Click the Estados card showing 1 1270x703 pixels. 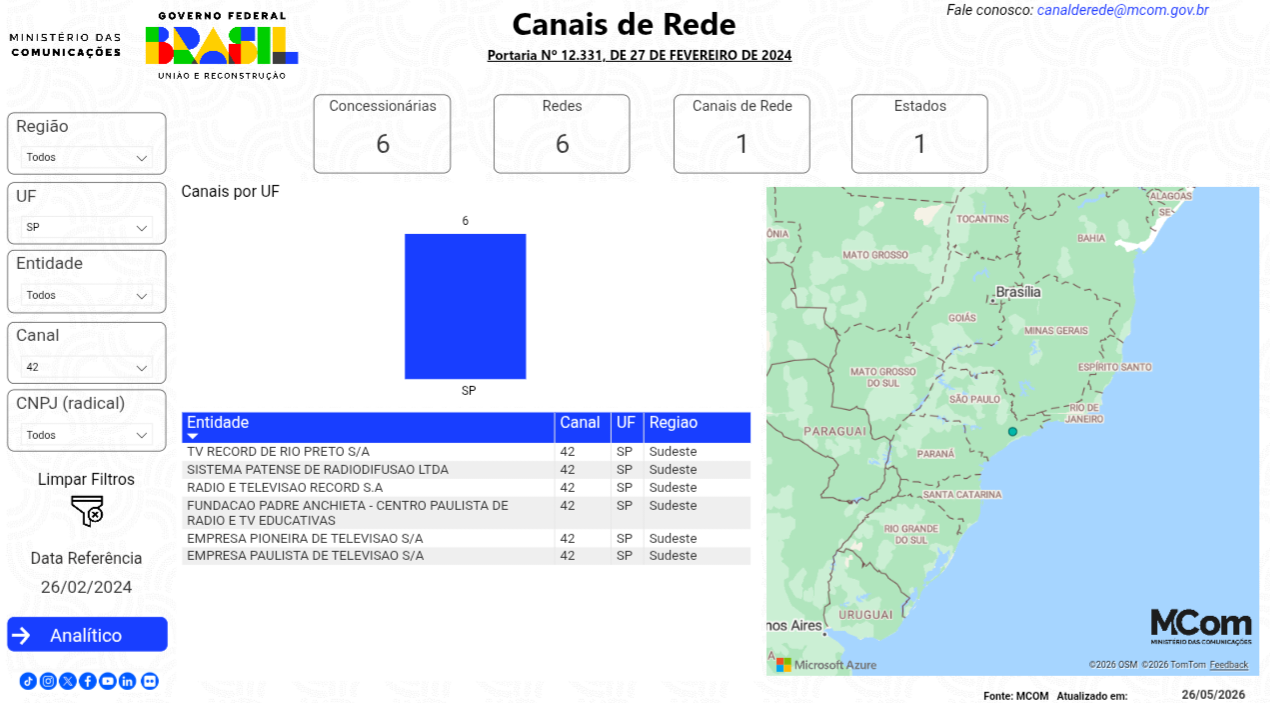920,134
